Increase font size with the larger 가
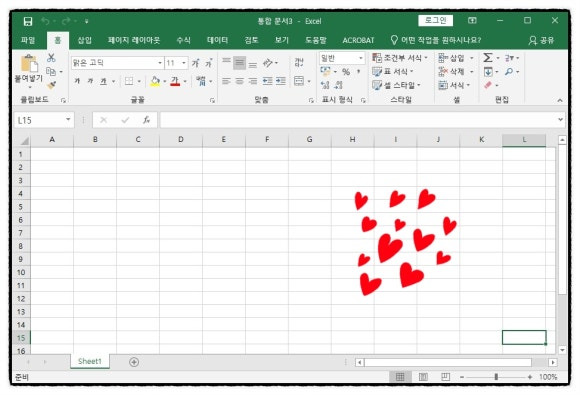Screen dimensions: 580x395 196,63
